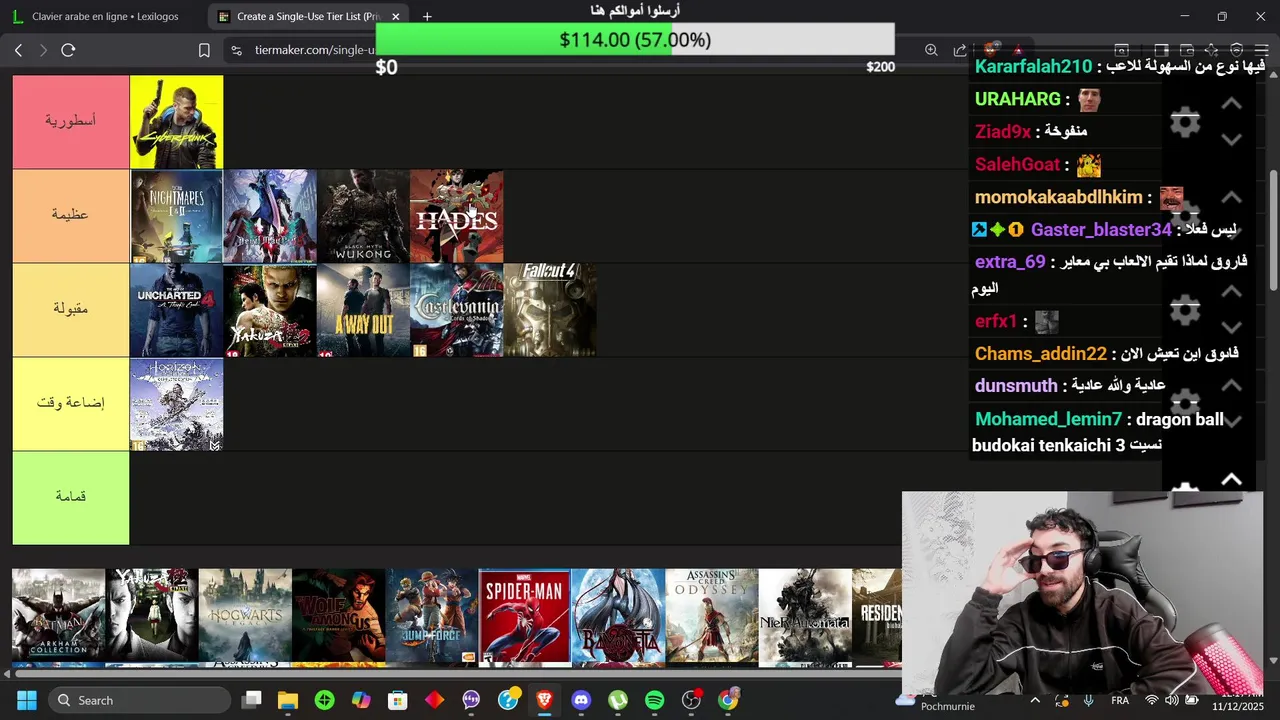The height and width of the screenshot is (720, 1280).
Task: Click the مقبولة tier label
Action: pos(71,309)
